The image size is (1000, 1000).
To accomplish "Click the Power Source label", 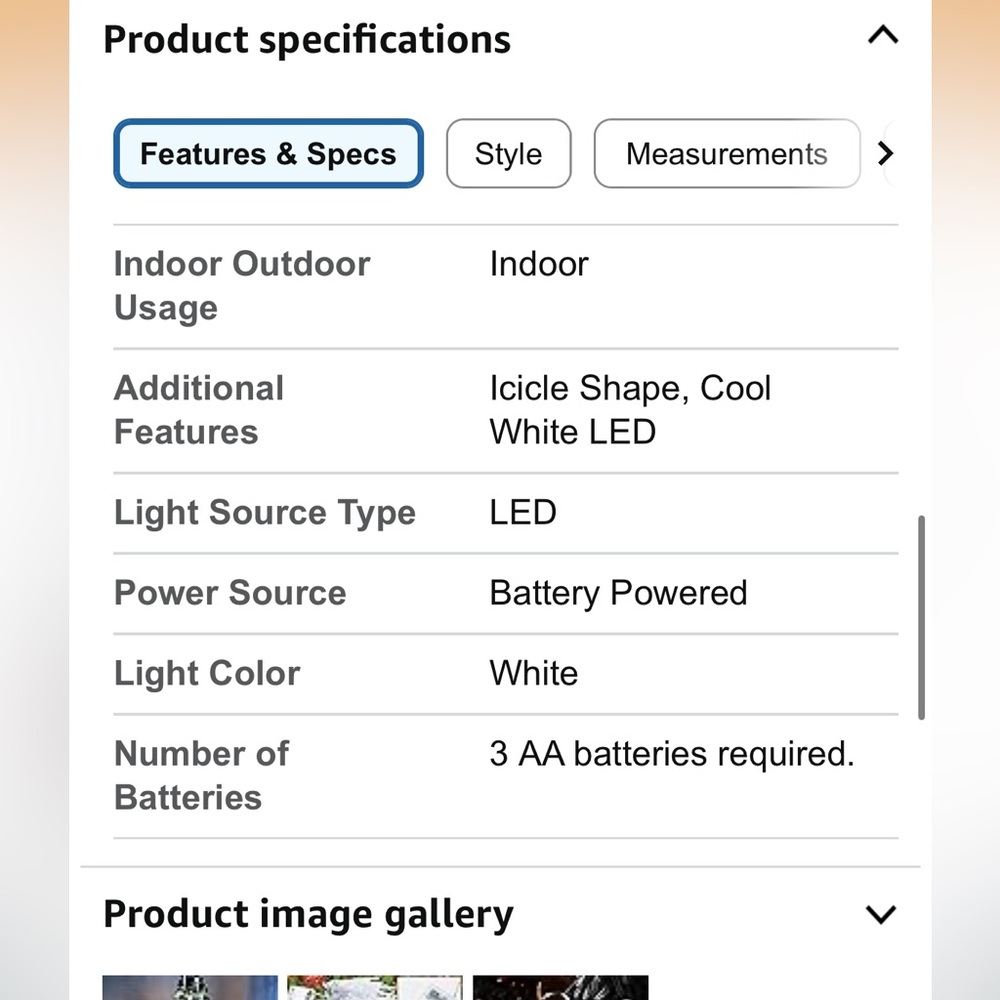I will [230, 592].
